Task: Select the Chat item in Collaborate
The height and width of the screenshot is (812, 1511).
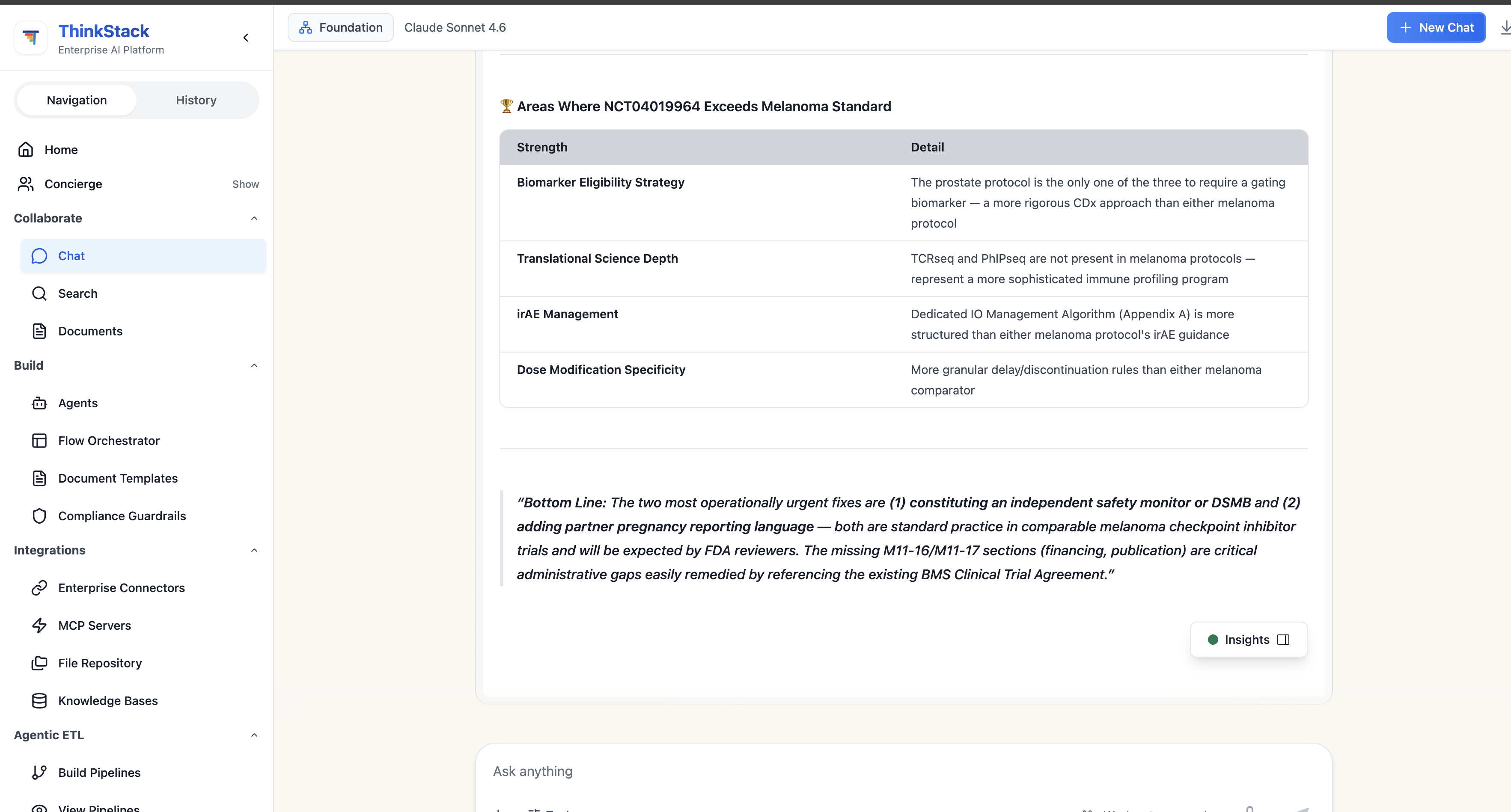Action: (143, 256)
